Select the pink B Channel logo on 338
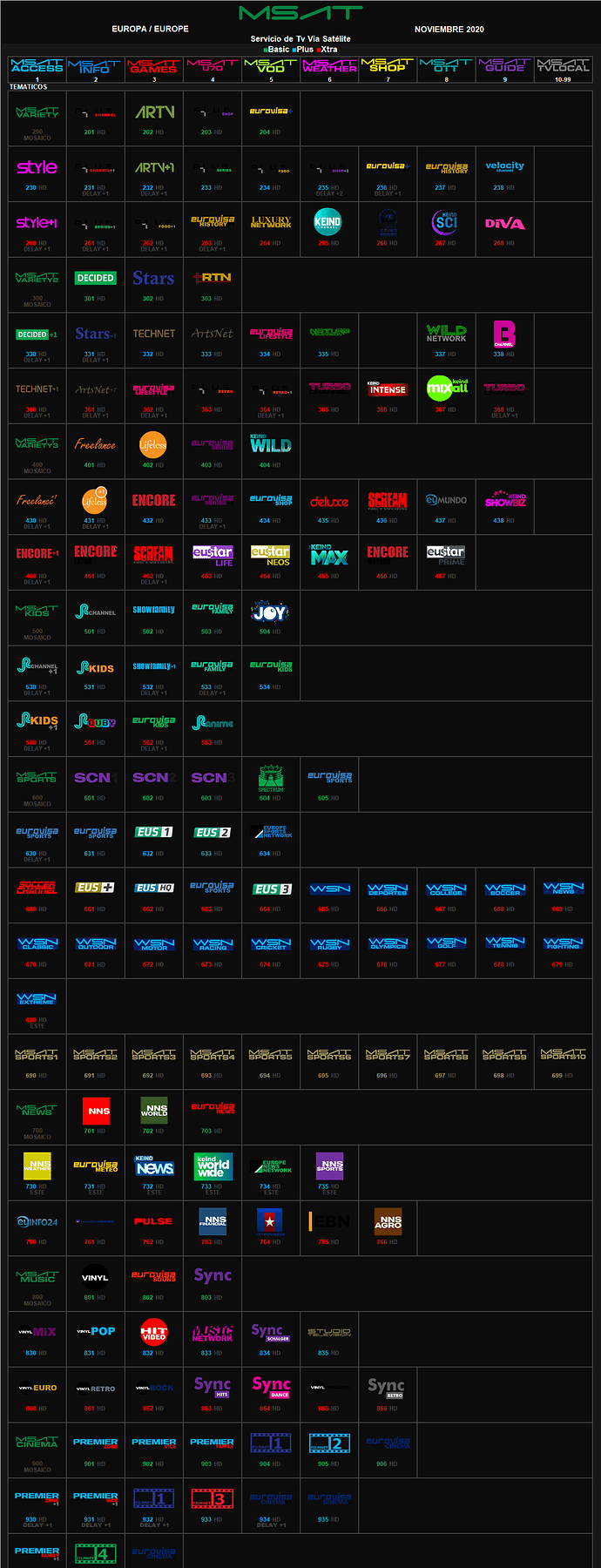This screenshot has height=1568, width=601. coord(504,334)
